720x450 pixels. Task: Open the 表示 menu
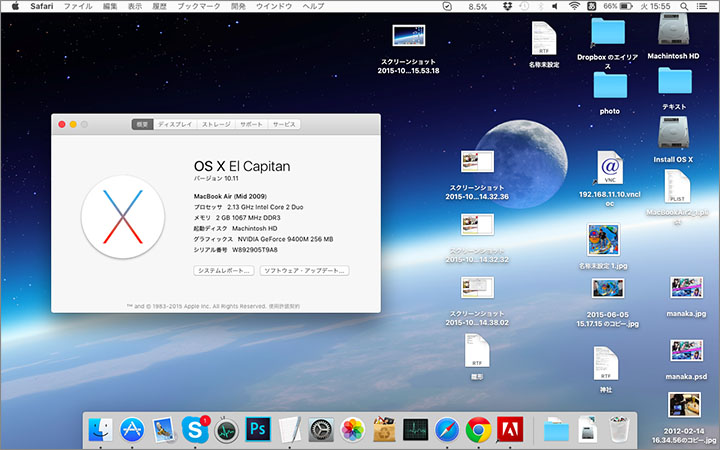pos(135,6)
